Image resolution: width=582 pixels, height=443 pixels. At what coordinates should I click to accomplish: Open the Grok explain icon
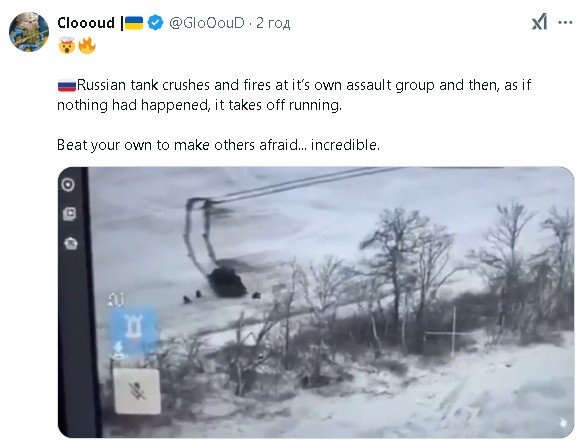tap(539, 22)
